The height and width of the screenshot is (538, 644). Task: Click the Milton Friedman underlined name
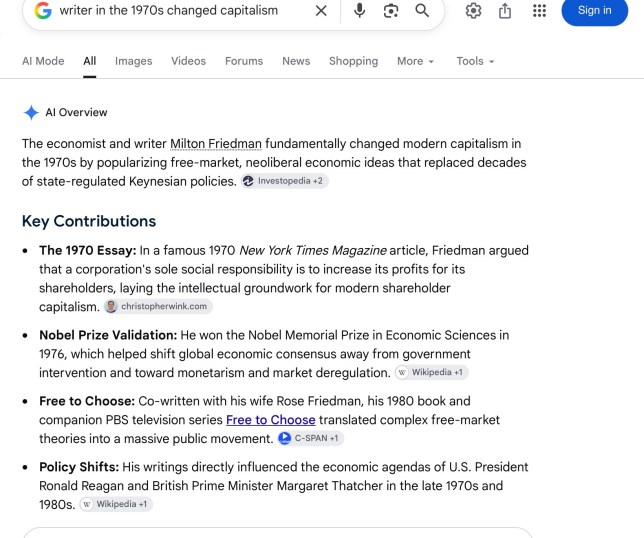216,144
